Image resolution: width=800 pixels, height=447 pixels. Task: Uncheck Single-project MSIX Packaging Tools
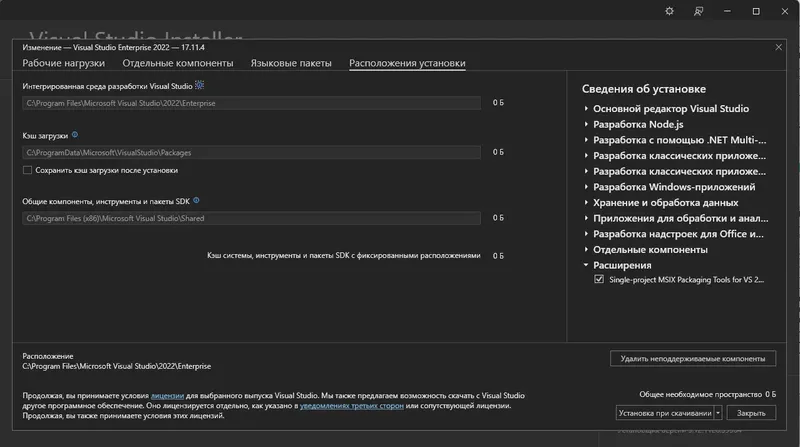coord(599,279)
